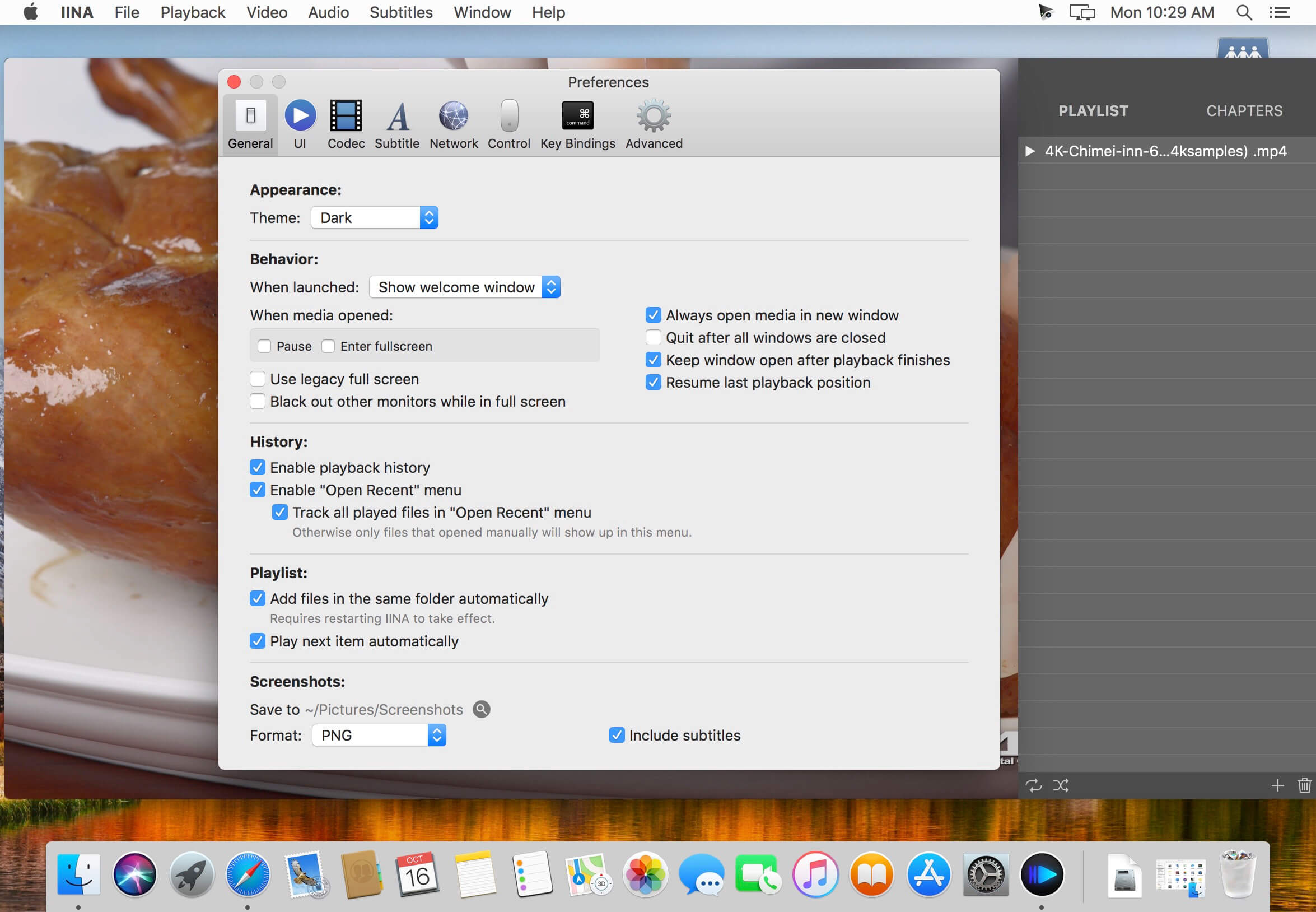Reveal screenshots folder with magnifier icon
The height and width of the screenshot is (912, 1316).
tap(482, 709)
